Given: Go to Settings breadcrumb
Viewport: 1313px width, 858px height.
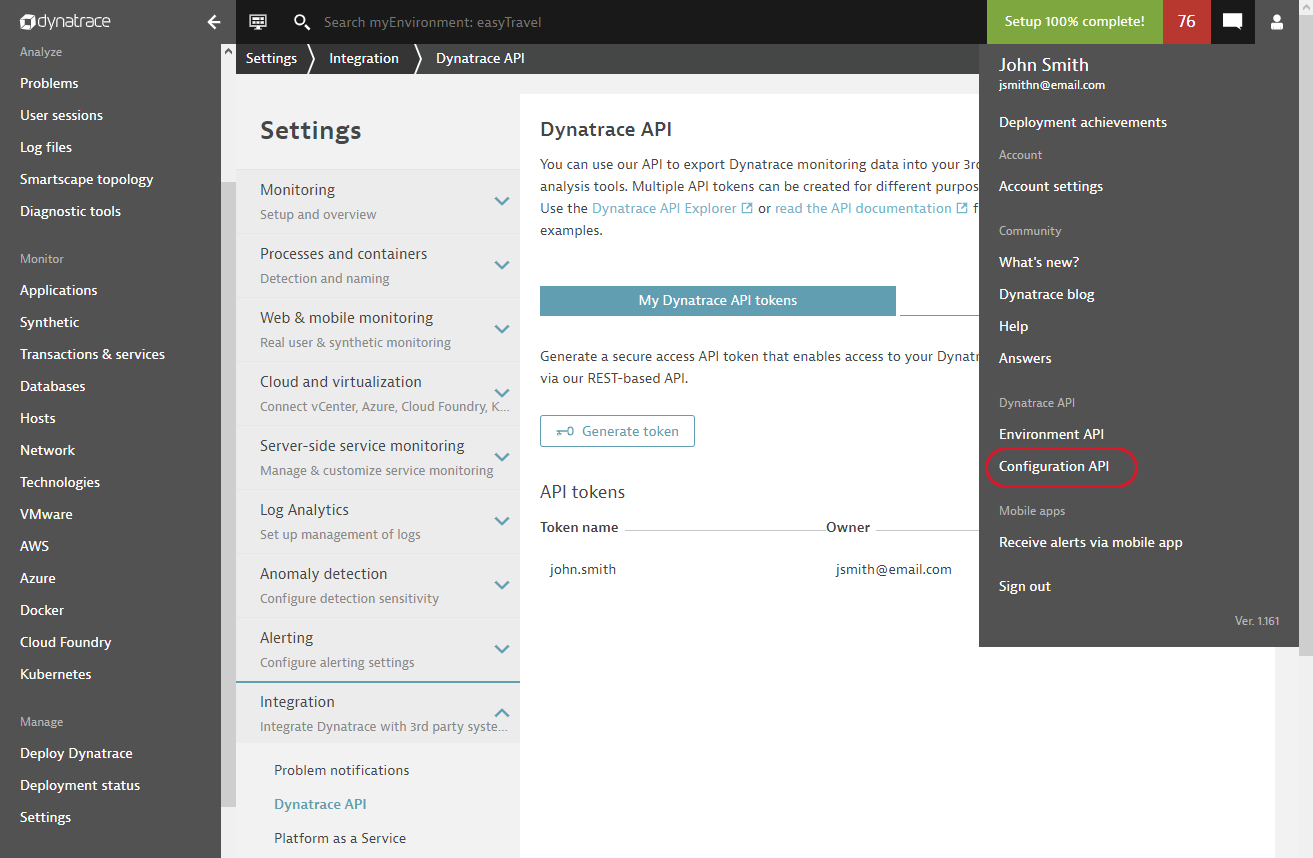Looking at the screenshot, I should 271,58.
